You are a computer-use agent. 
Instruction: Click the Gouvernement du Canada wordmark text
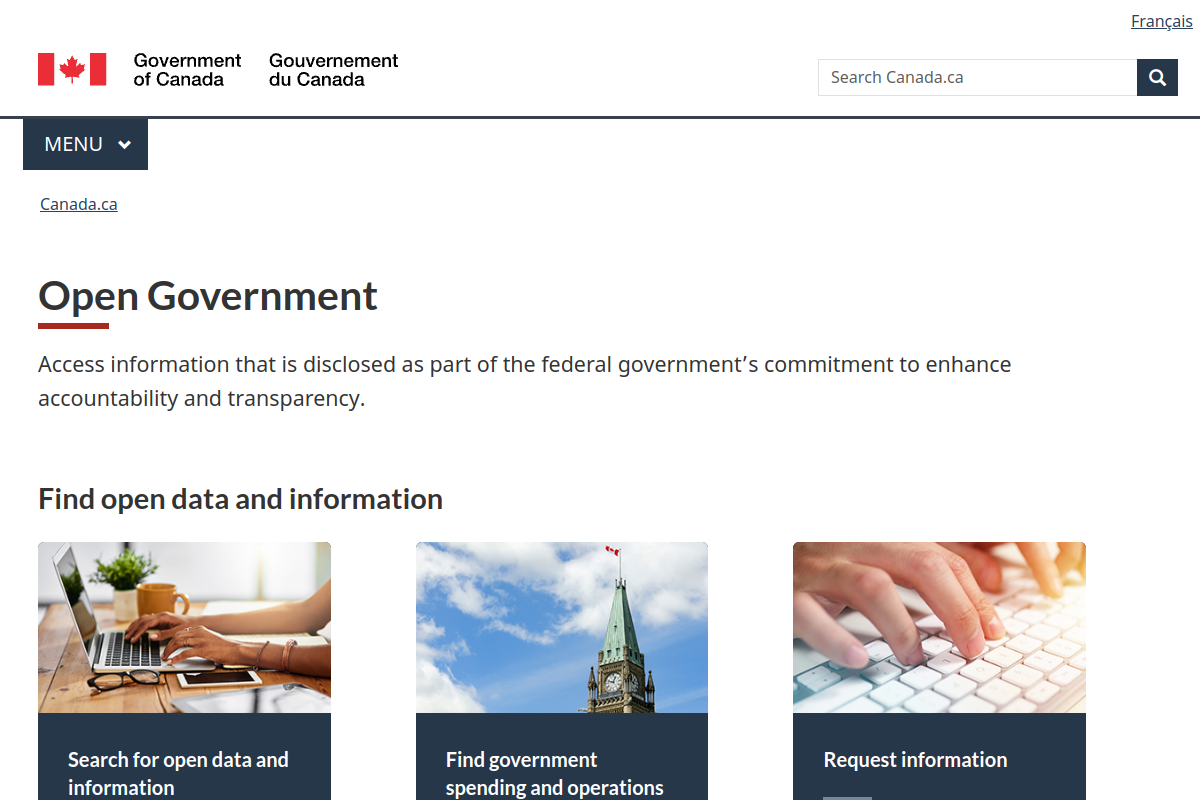(333, 70)
